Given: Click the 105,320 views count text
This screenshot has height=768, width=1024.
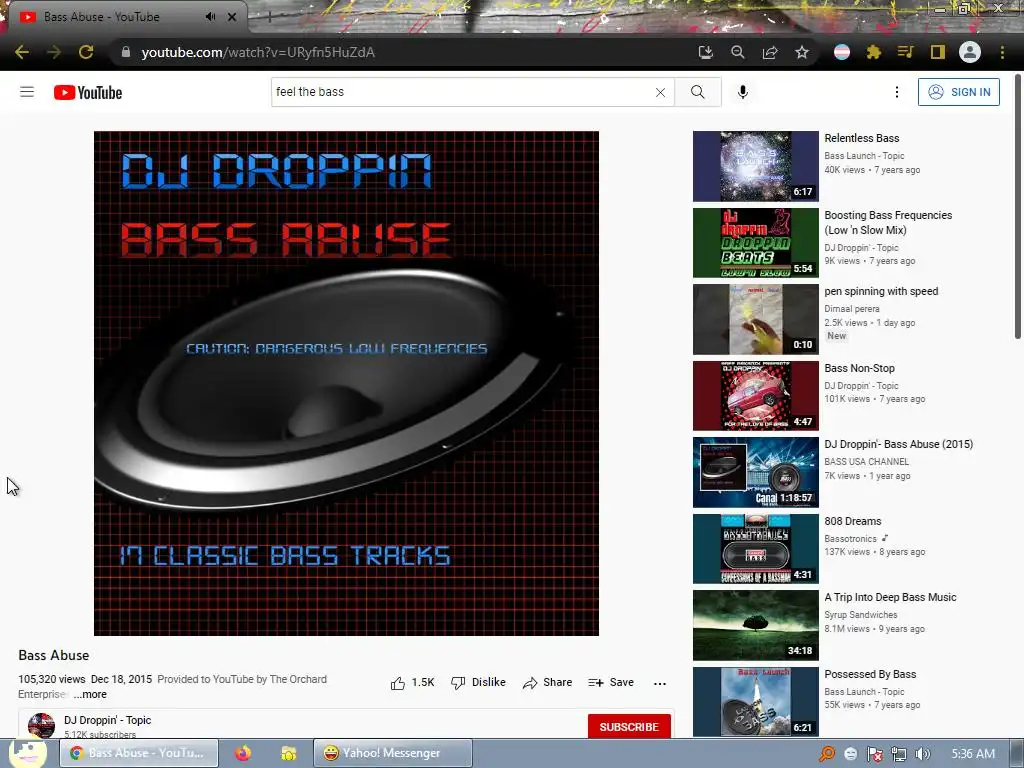Looking at the screenshot, I should pos(52,679).
